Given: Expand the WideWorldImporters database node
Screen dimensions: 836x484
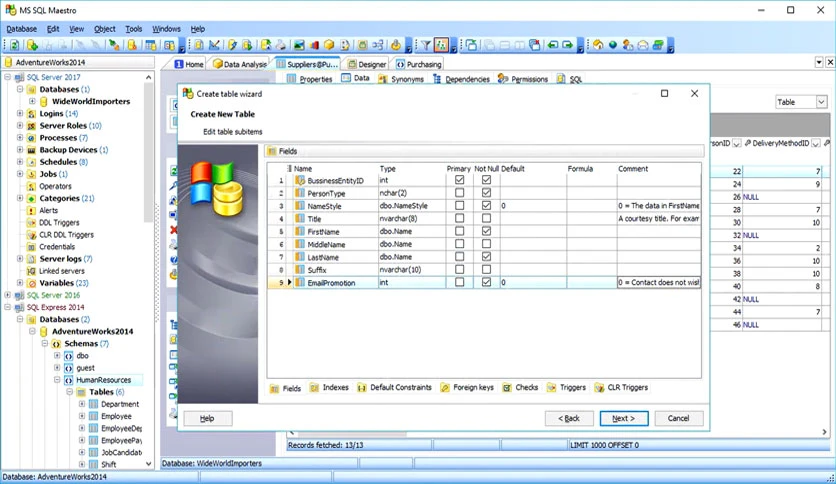Looking at the screenshot, I should [32, 101].
